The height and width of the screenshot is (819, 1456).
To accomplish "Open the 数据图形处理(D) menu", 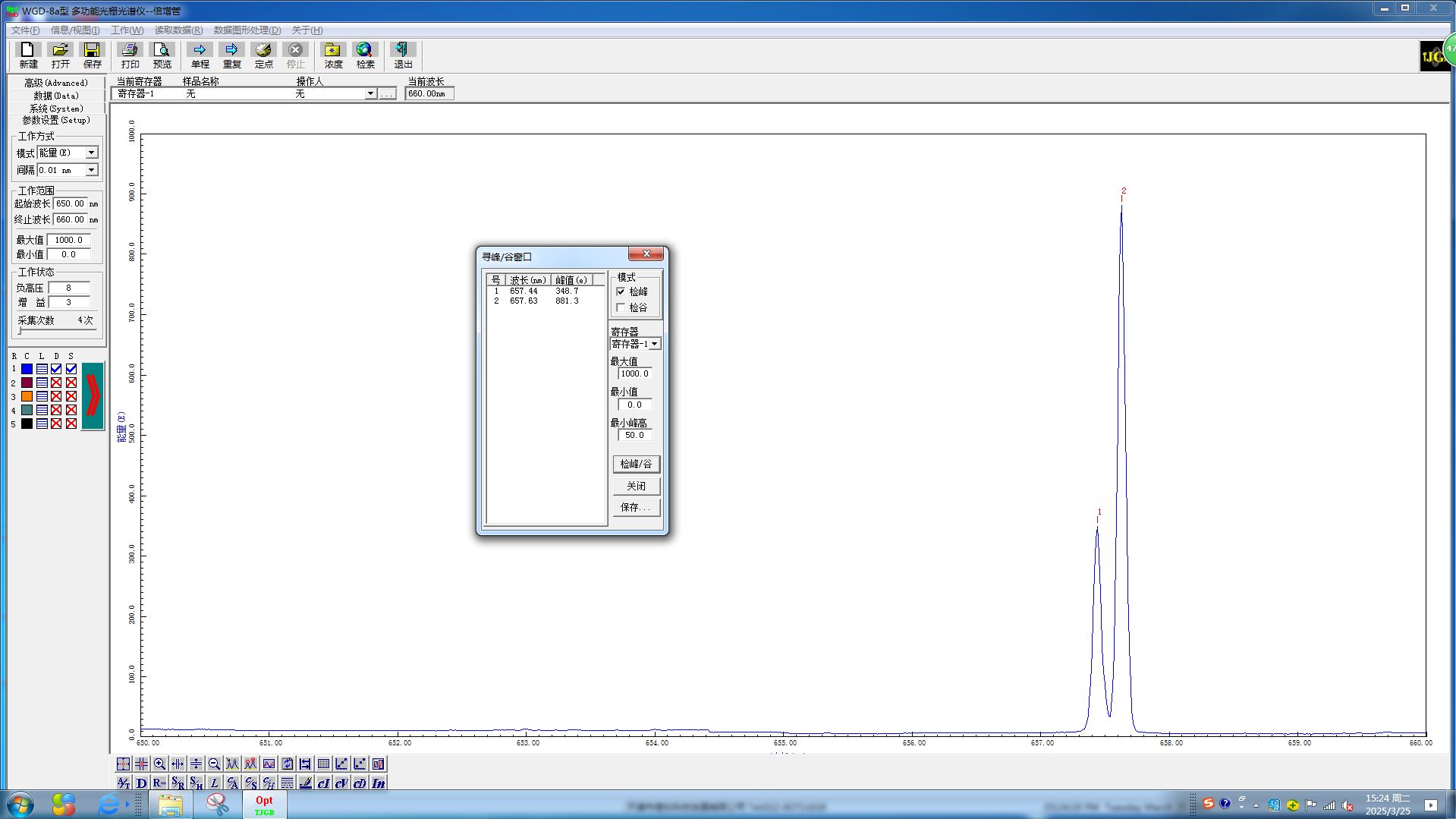I will [247, 30].
